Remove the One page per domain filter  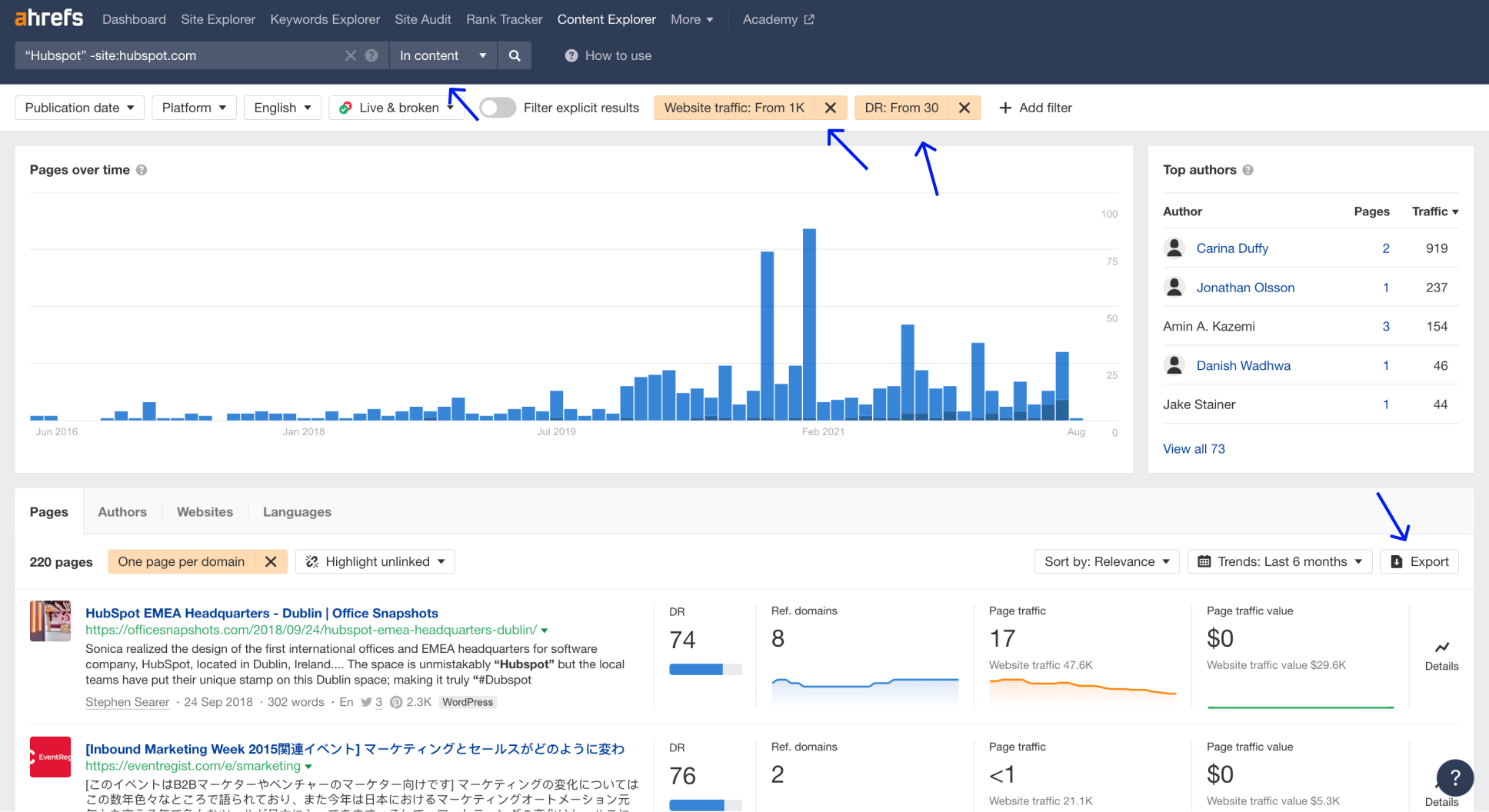[x=271, y=561]
